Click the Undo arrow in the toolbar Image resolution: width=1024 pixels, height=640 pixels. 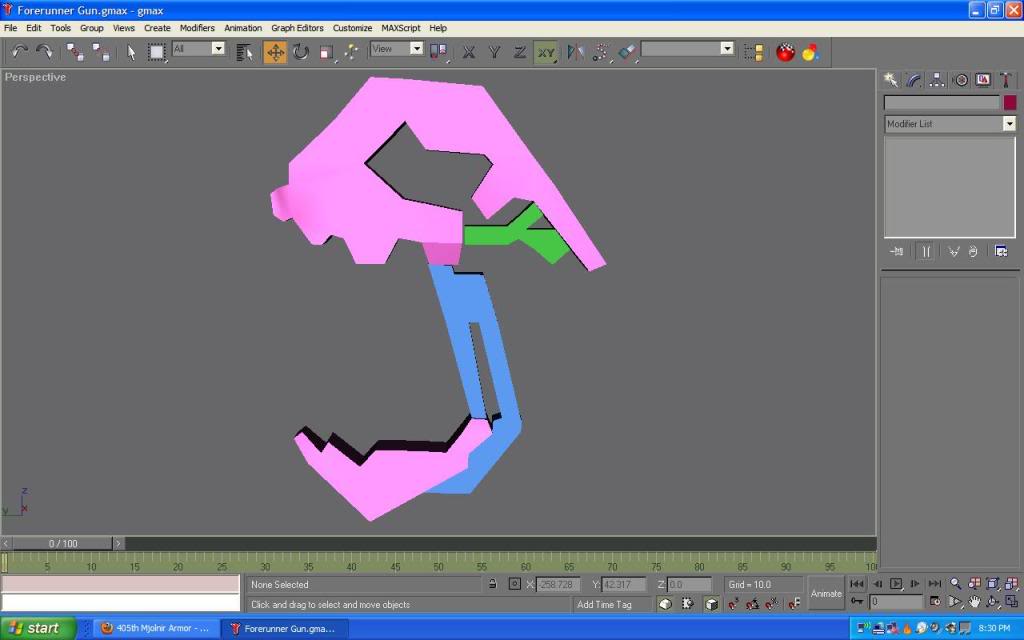point(20,51)
